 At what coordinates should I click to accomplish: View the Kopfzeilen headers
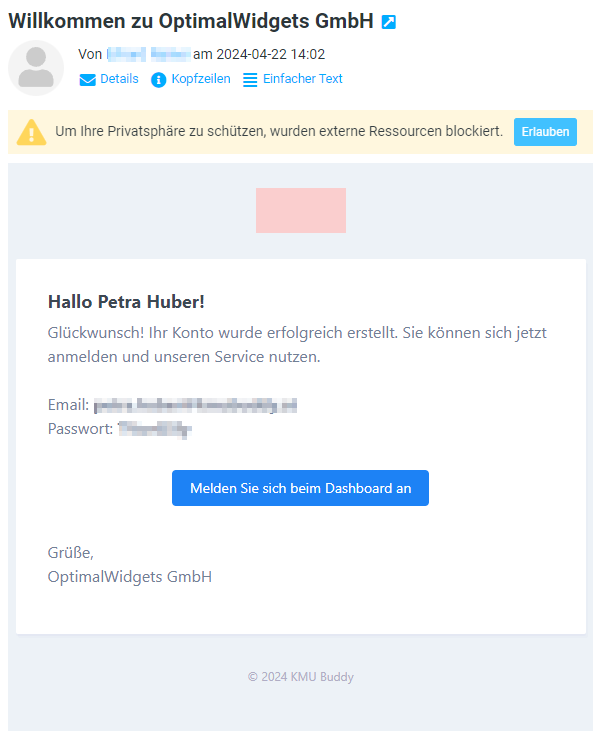[201, 79]
